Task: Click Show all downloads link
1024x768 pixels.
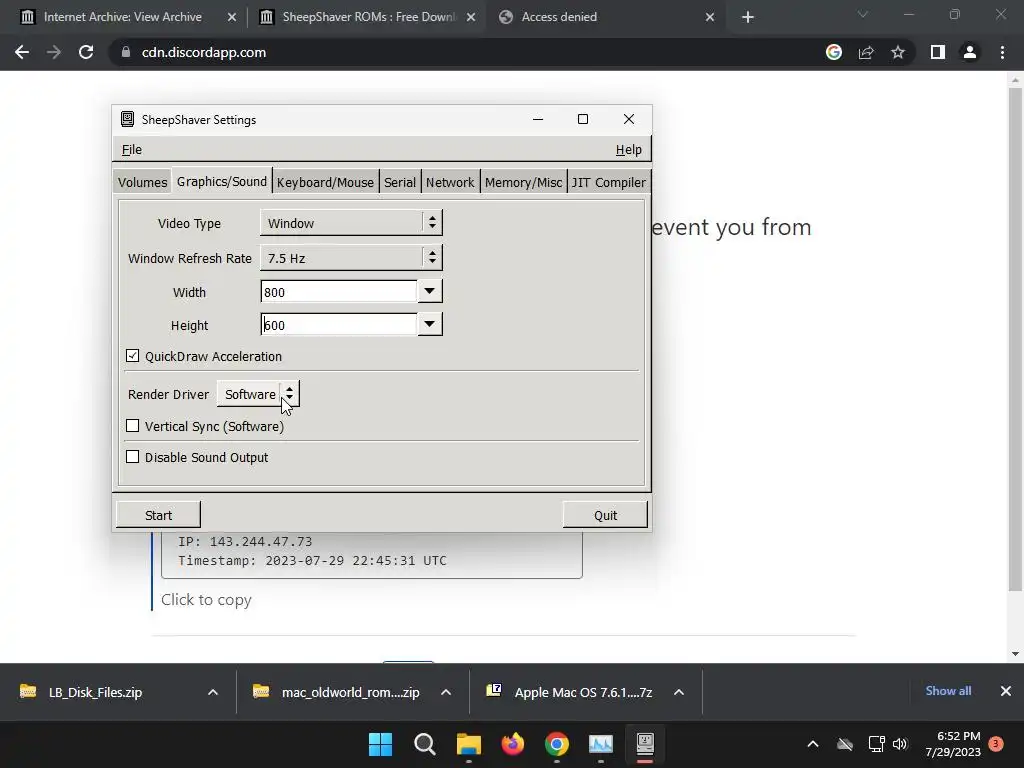Action: 948,691
